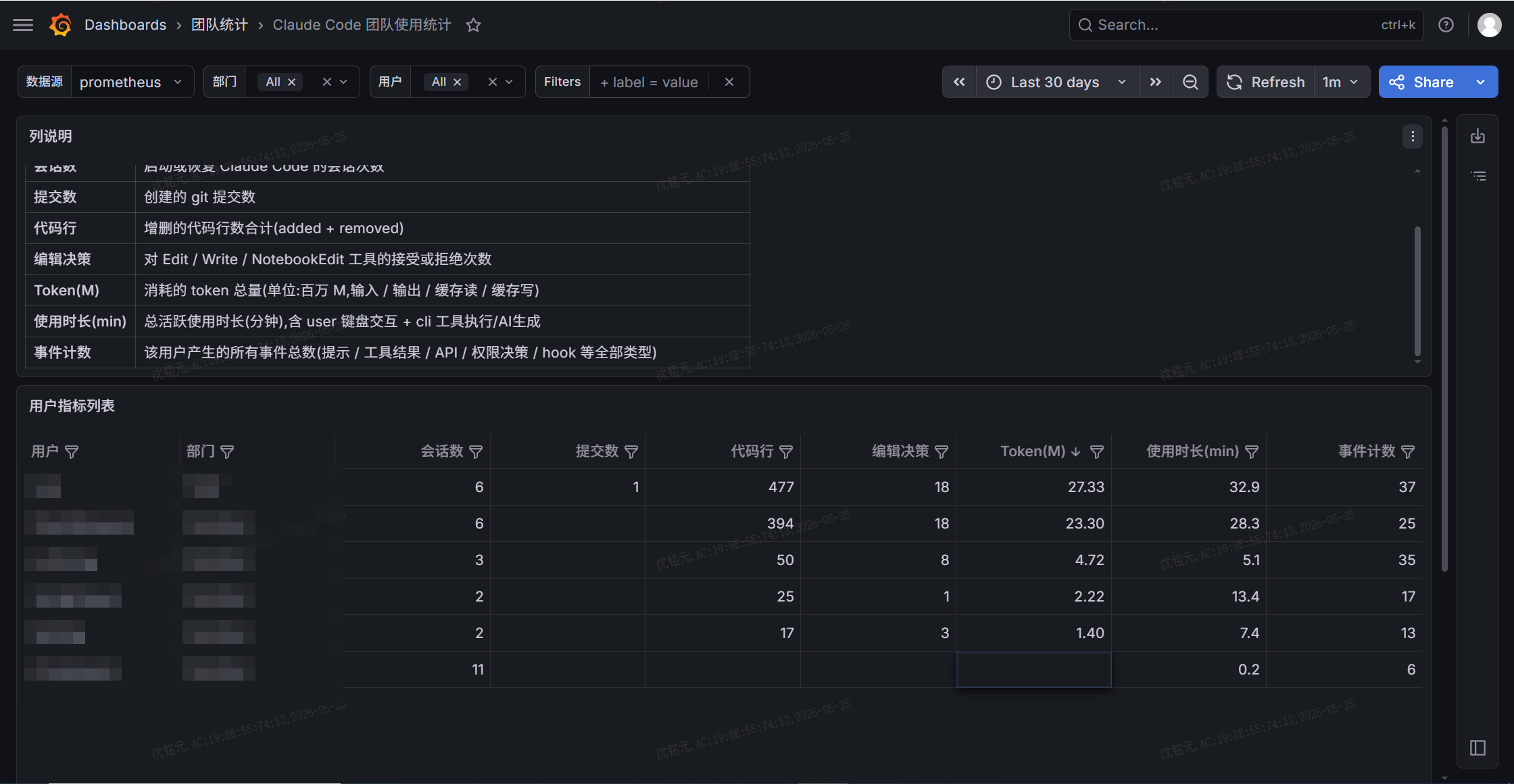Open the Last 30 days time picker

point(1057,82)
